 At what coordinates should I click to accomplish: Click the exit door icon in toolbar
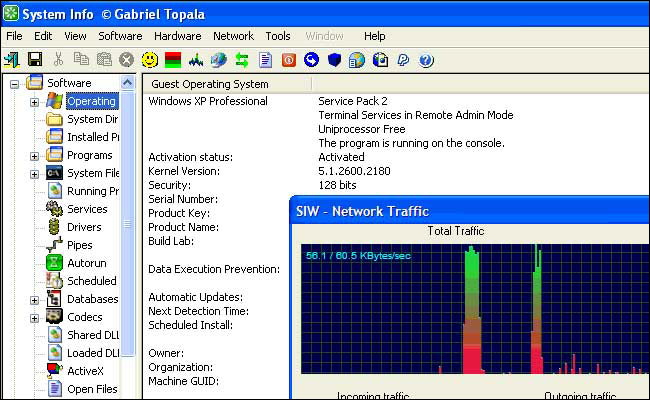[x=12, y=60]
